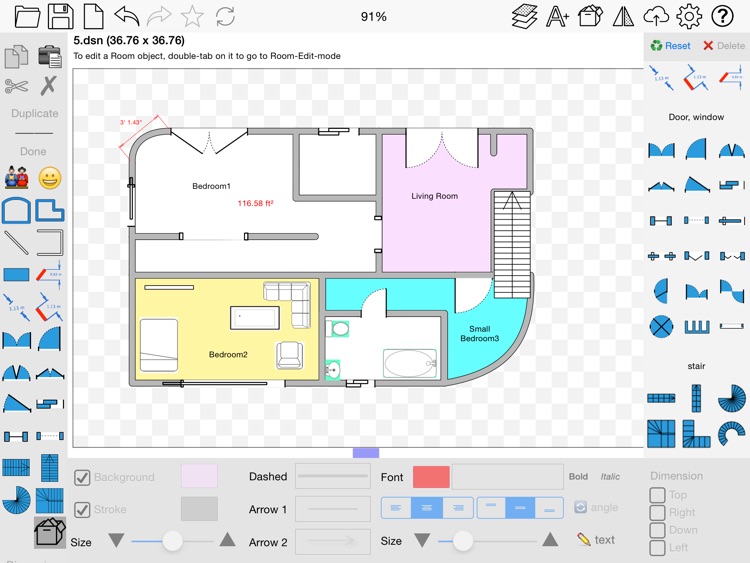Open the 3D box library icon in top toolbar
This screenshot has width=750, height=563.
(591, 16)
